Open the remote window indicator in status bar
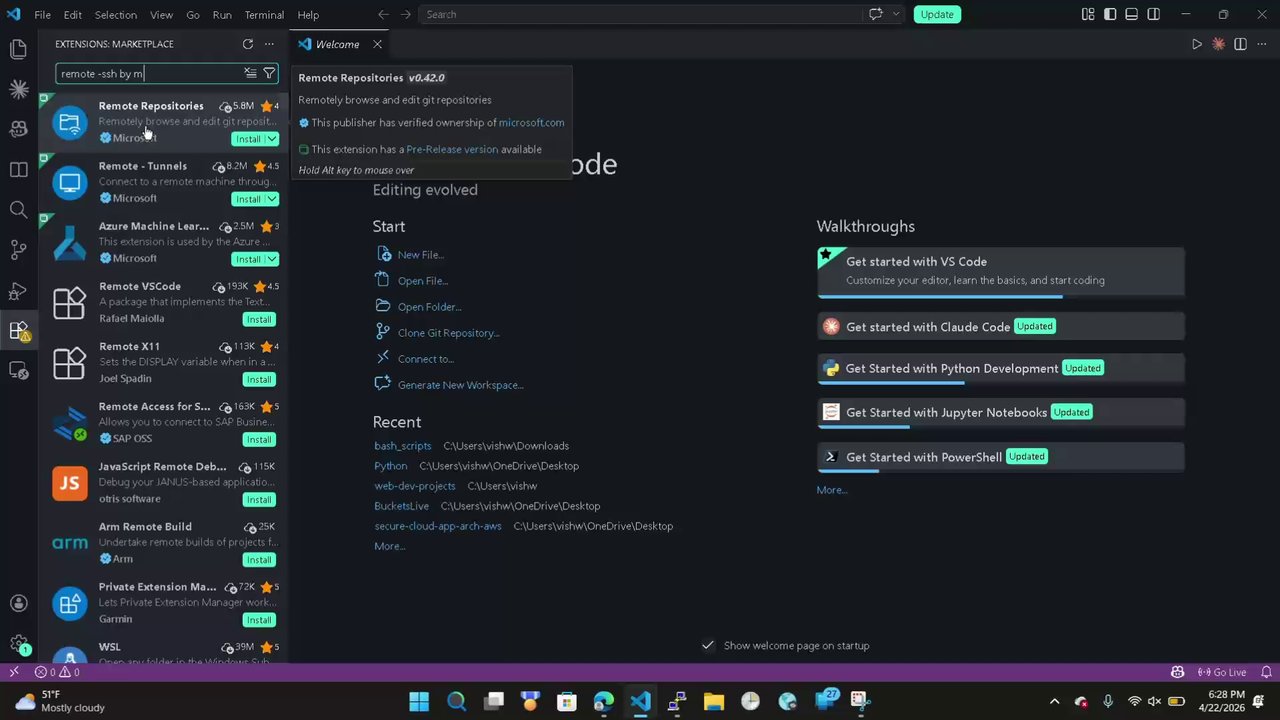Image resolution: width=1280 pixels, height=720 pixels. 14,672
